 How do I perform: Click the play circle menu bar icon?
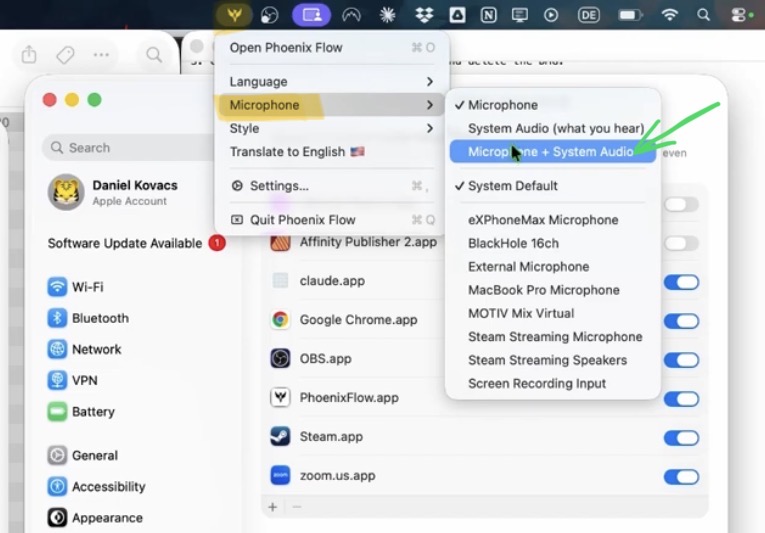pos(551,15)
